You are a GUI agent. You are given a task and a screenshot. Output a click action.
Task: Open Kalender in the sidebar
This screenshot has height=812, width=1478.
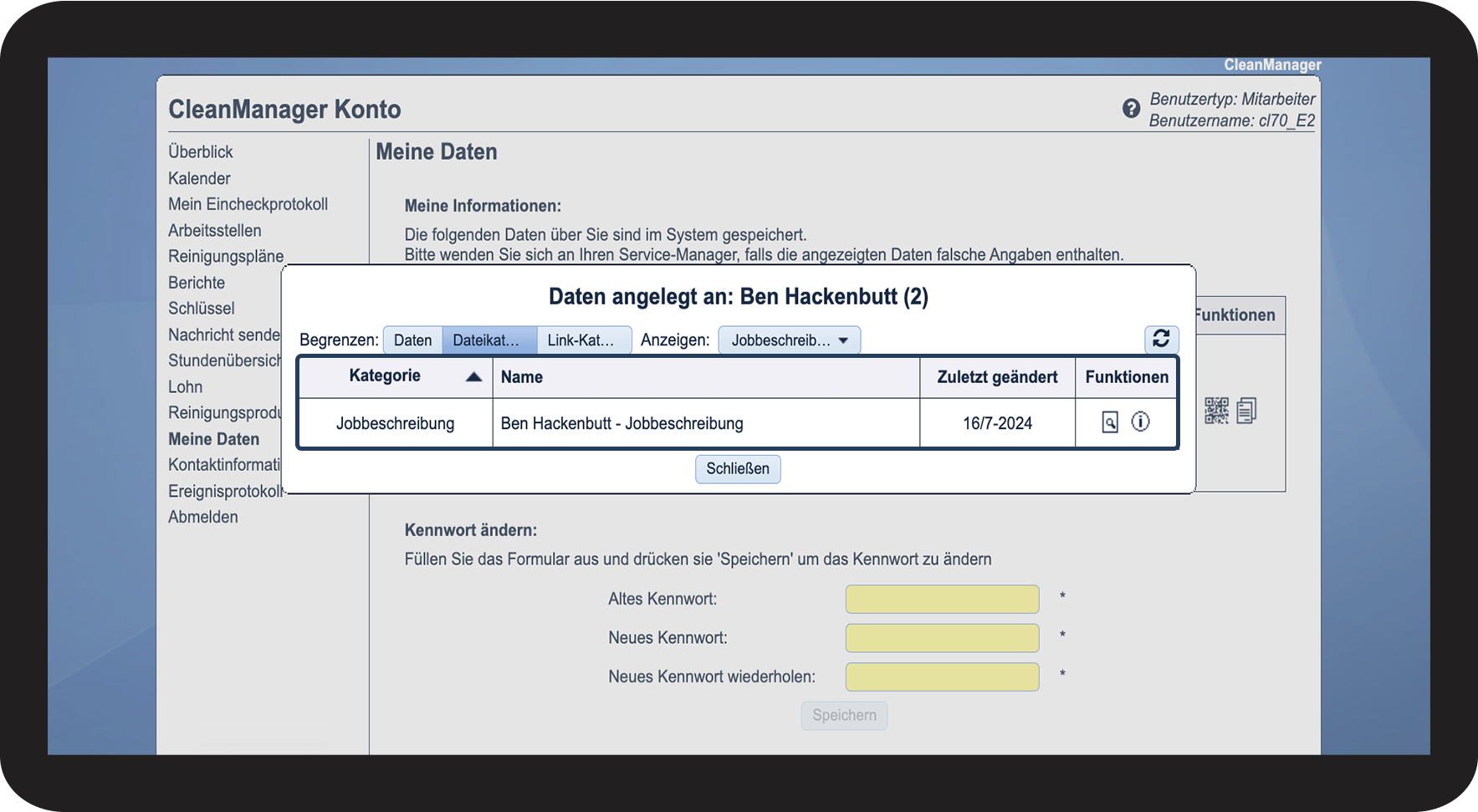click(x=199, y=178)
